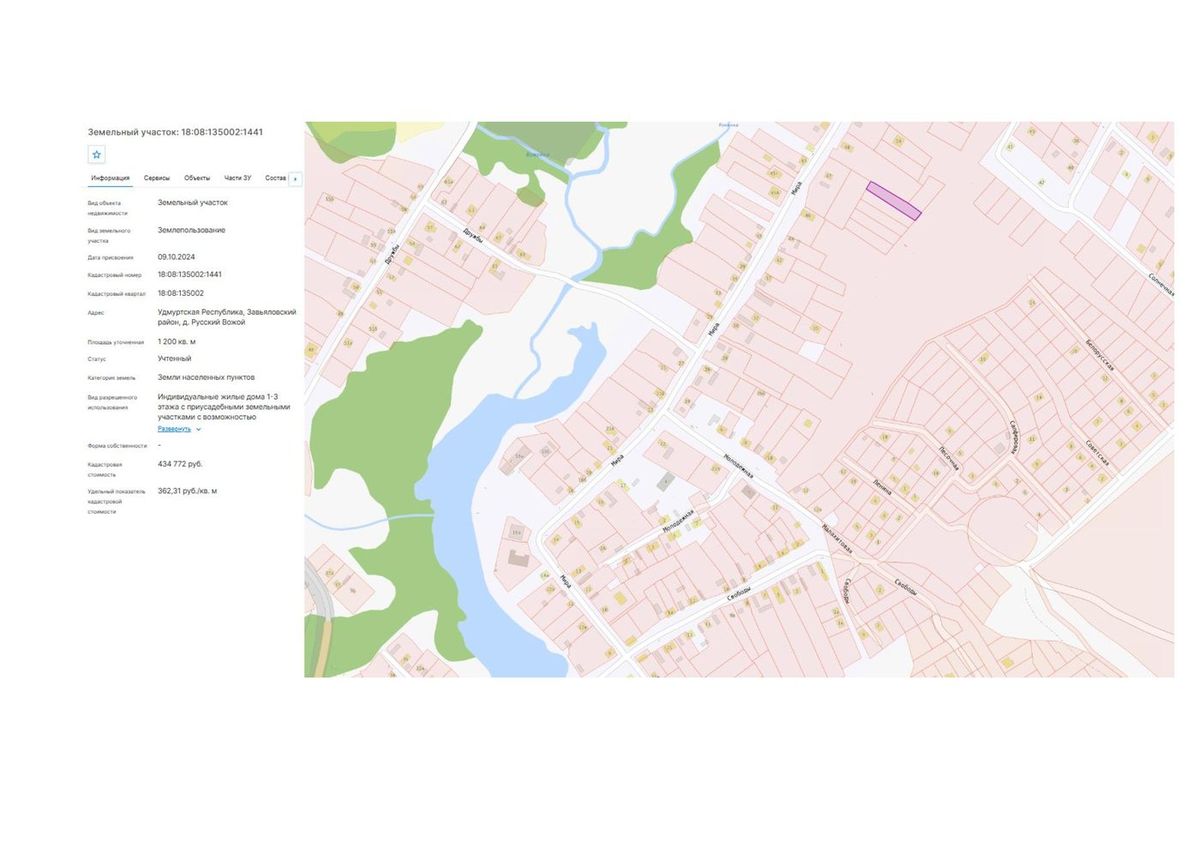This screenshot has height=849, width=1200.
Task: Open the Состав tab
Action: 276,178
